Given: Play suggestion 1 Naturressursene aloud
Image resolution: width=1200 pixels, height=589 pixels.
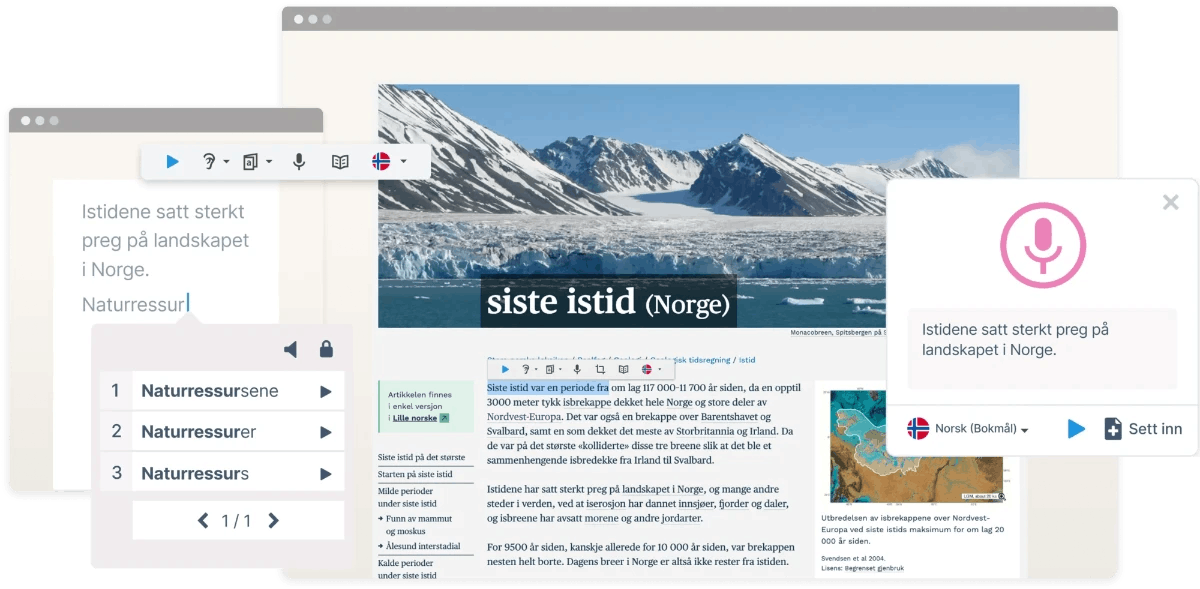Looking at the screenshot, I should pyautogui.click(x=324, y=390).
